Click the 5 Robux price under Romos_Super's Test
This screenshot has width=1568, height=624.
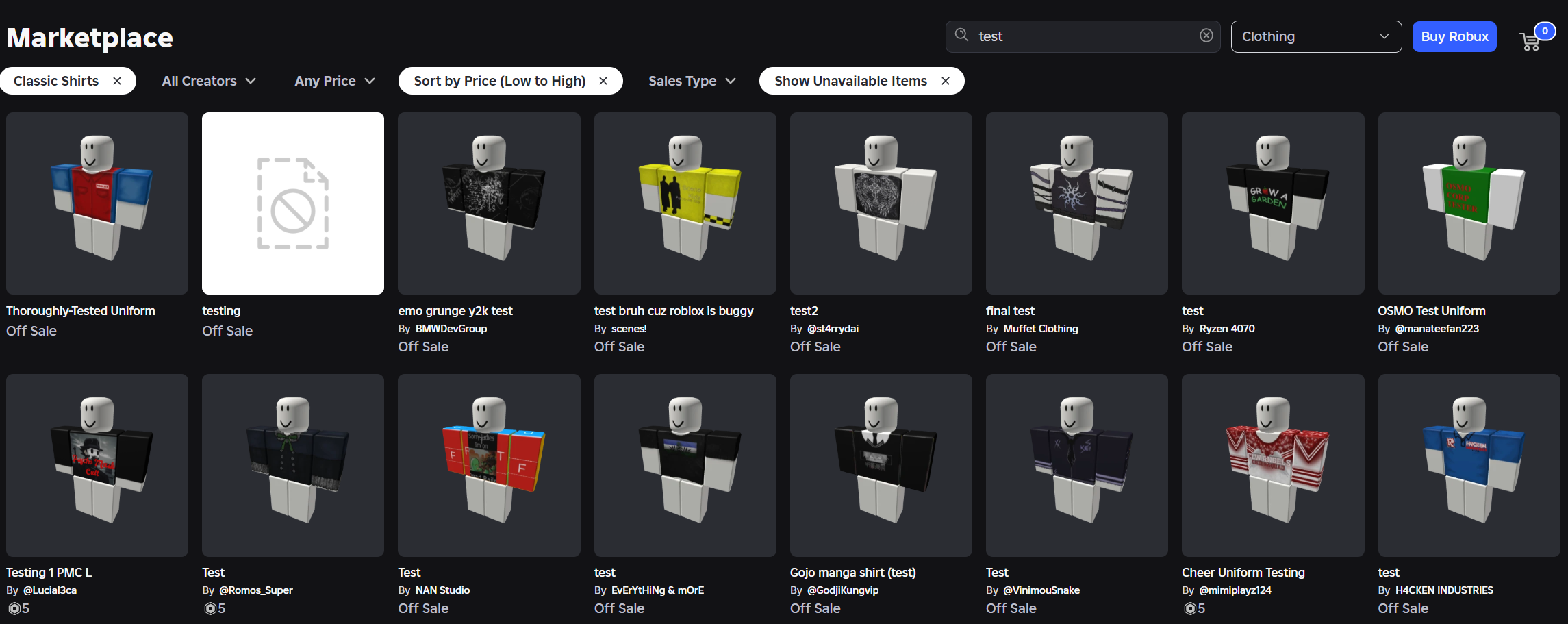[x=215, y=608]
